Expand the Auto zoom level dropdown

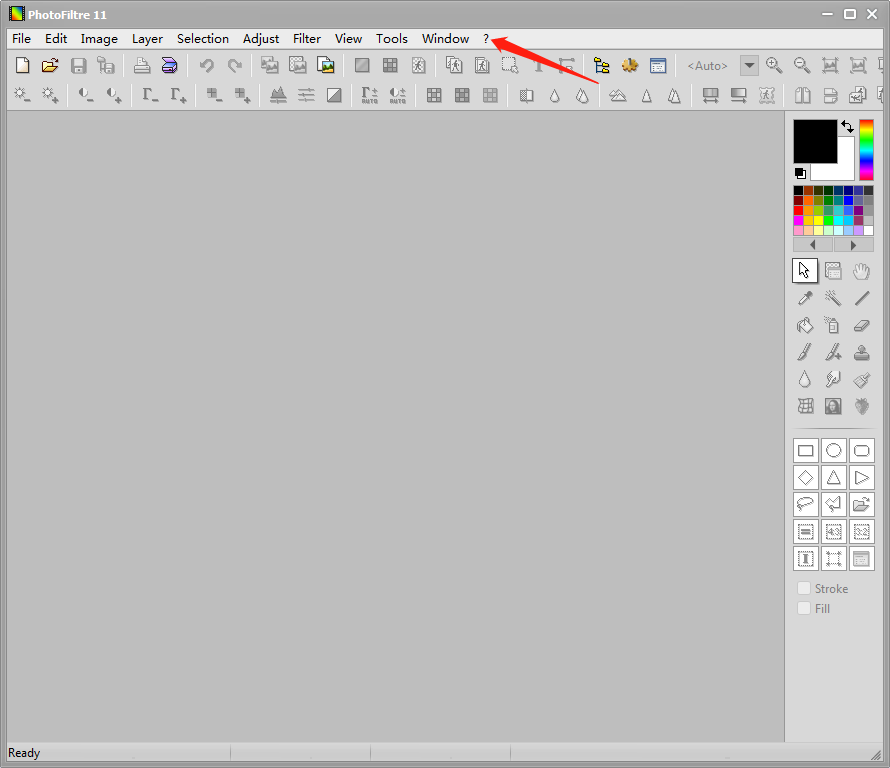pyautogui.click(x=749, y=65)
